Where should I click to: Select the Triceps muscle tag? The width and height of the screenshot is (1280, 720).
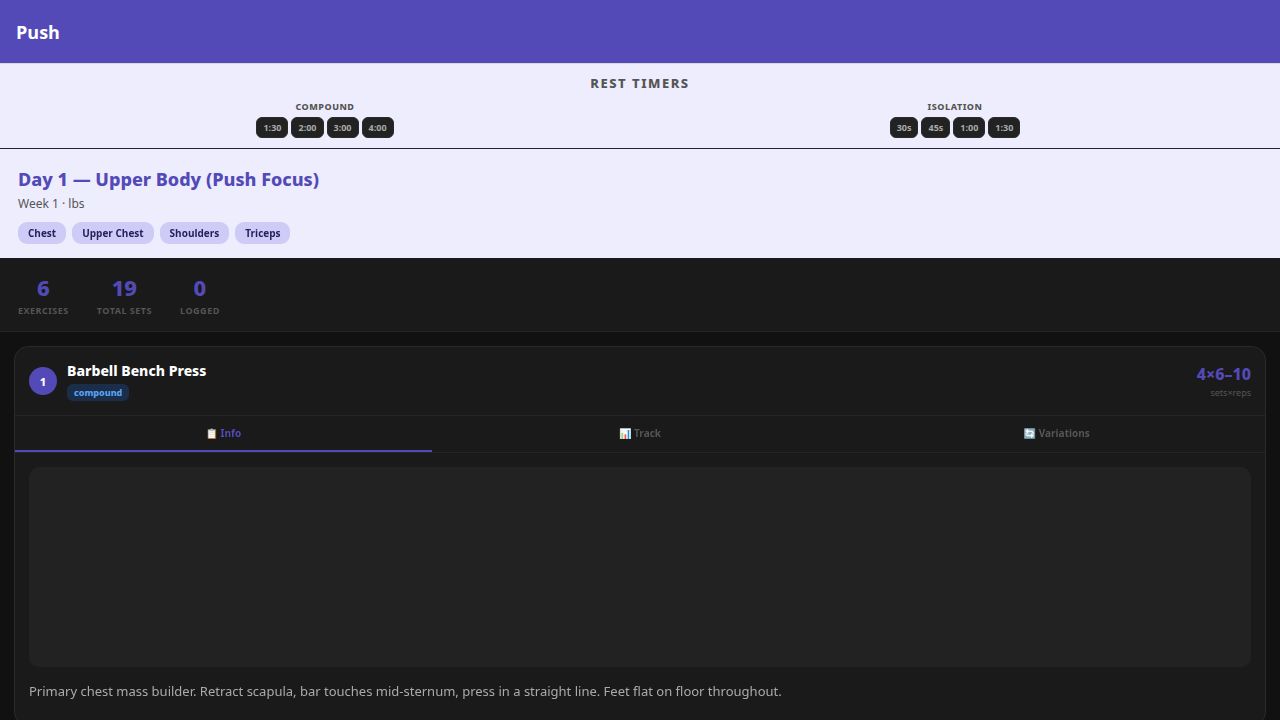(263, 233)
